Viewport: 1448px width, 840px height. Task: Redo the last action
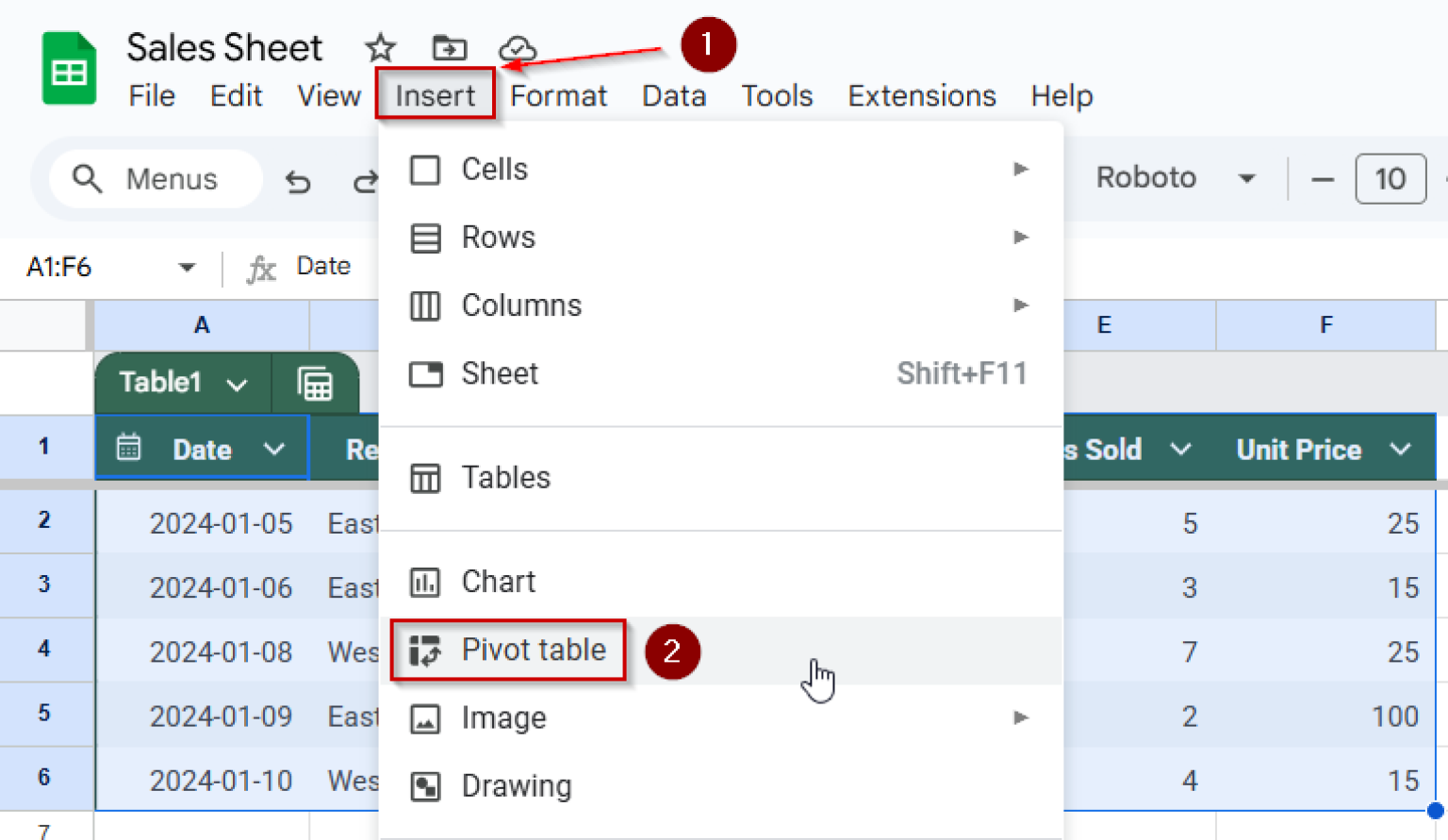click(x=366, y=181)
